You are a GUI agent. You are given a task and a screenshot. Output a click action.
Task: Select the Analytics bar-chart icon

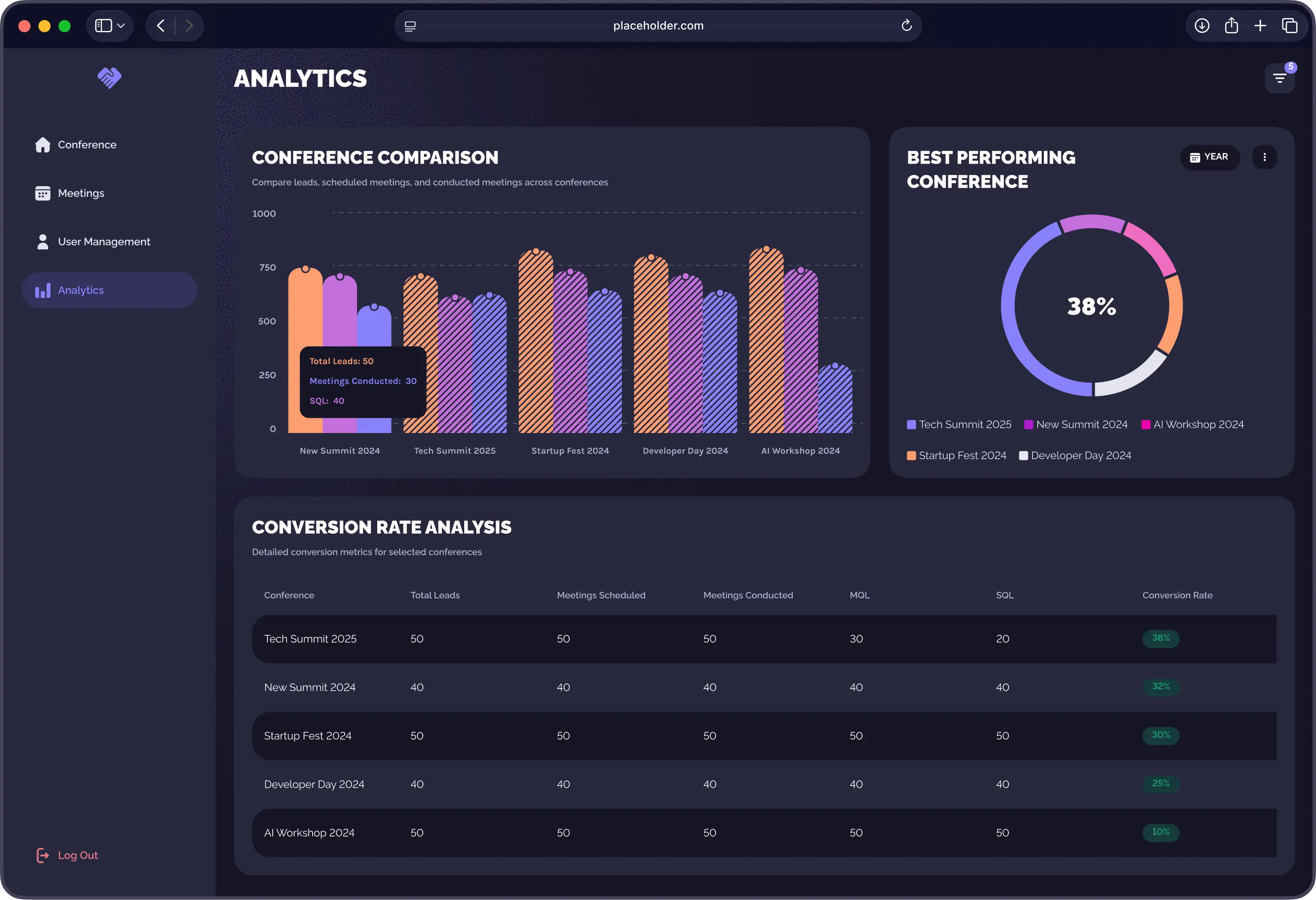[x=43, y=290]
